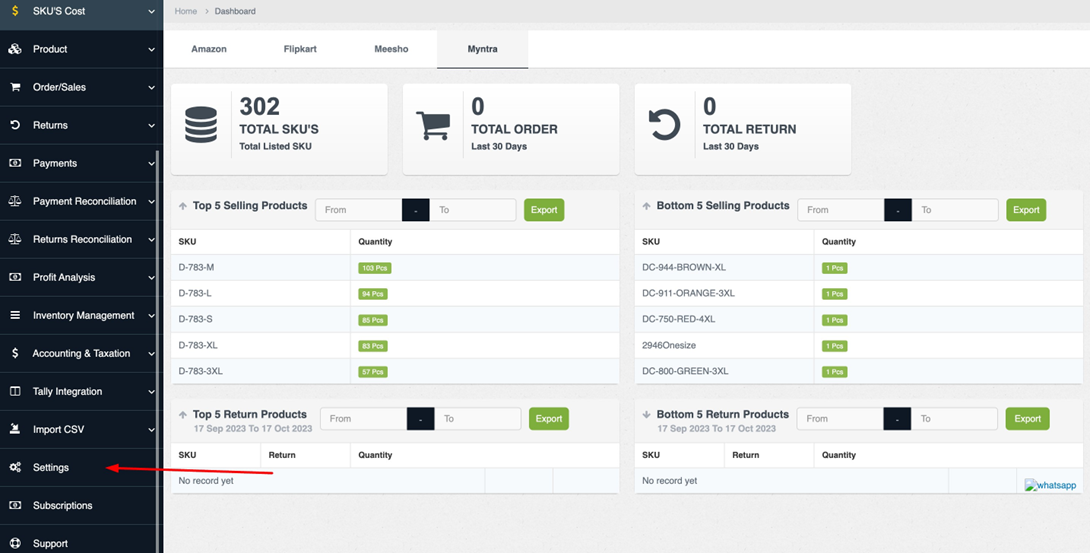
Task: Switch to the Amazon tab
Action: pyautogui.click(x=209, y=49)
